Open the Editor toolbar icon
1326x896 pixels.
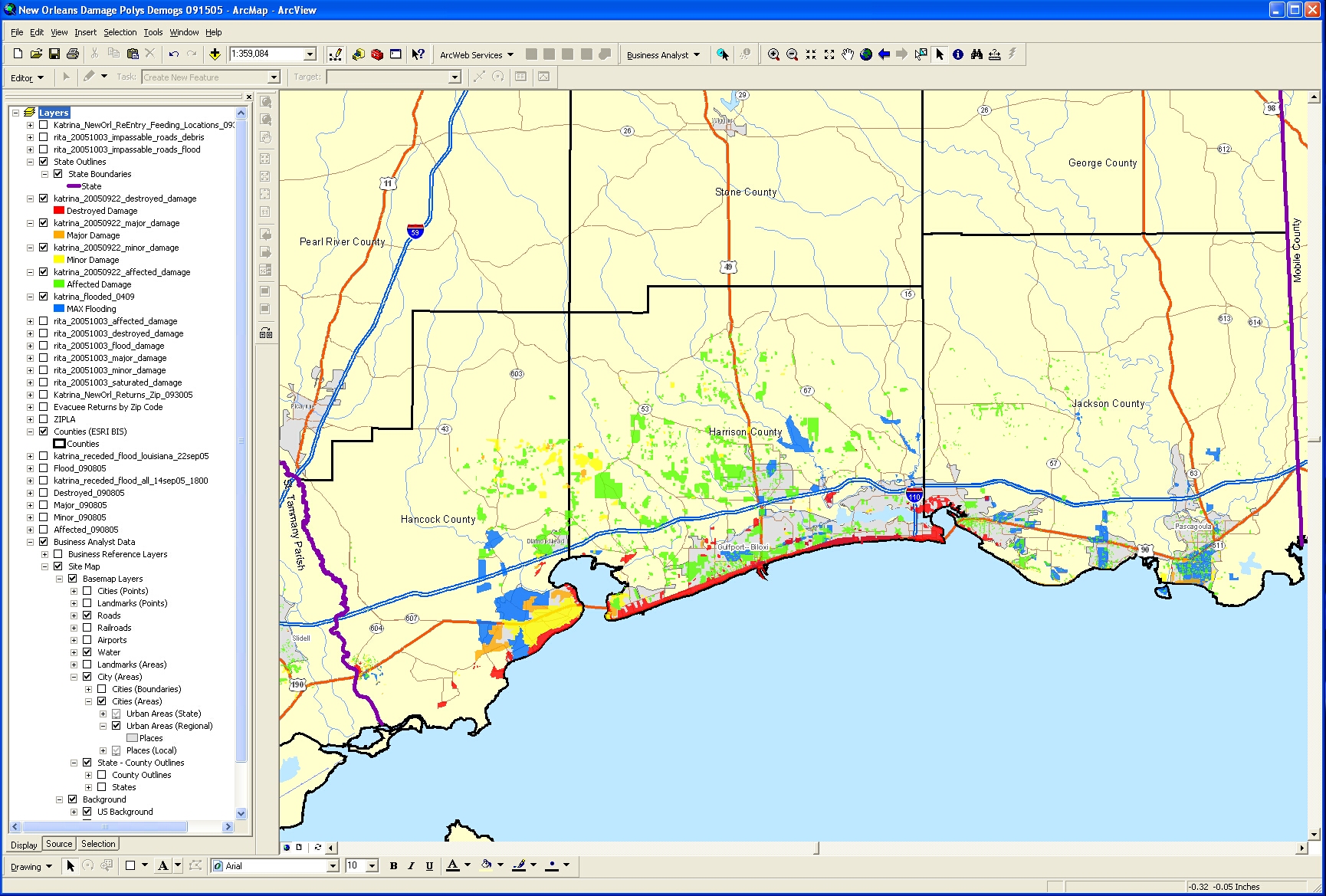coord(336,54)
